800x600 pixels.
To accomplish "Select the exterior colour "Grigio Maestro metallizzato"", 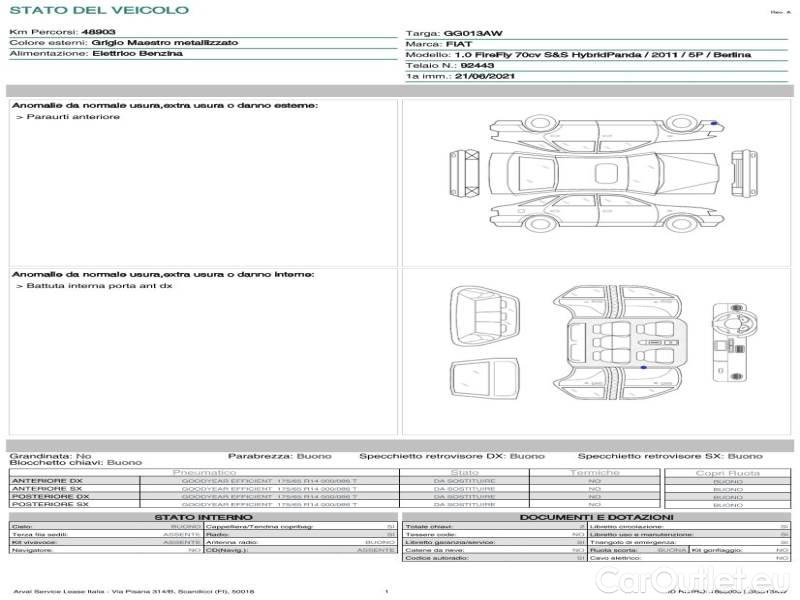I will (x=165, y=43).
